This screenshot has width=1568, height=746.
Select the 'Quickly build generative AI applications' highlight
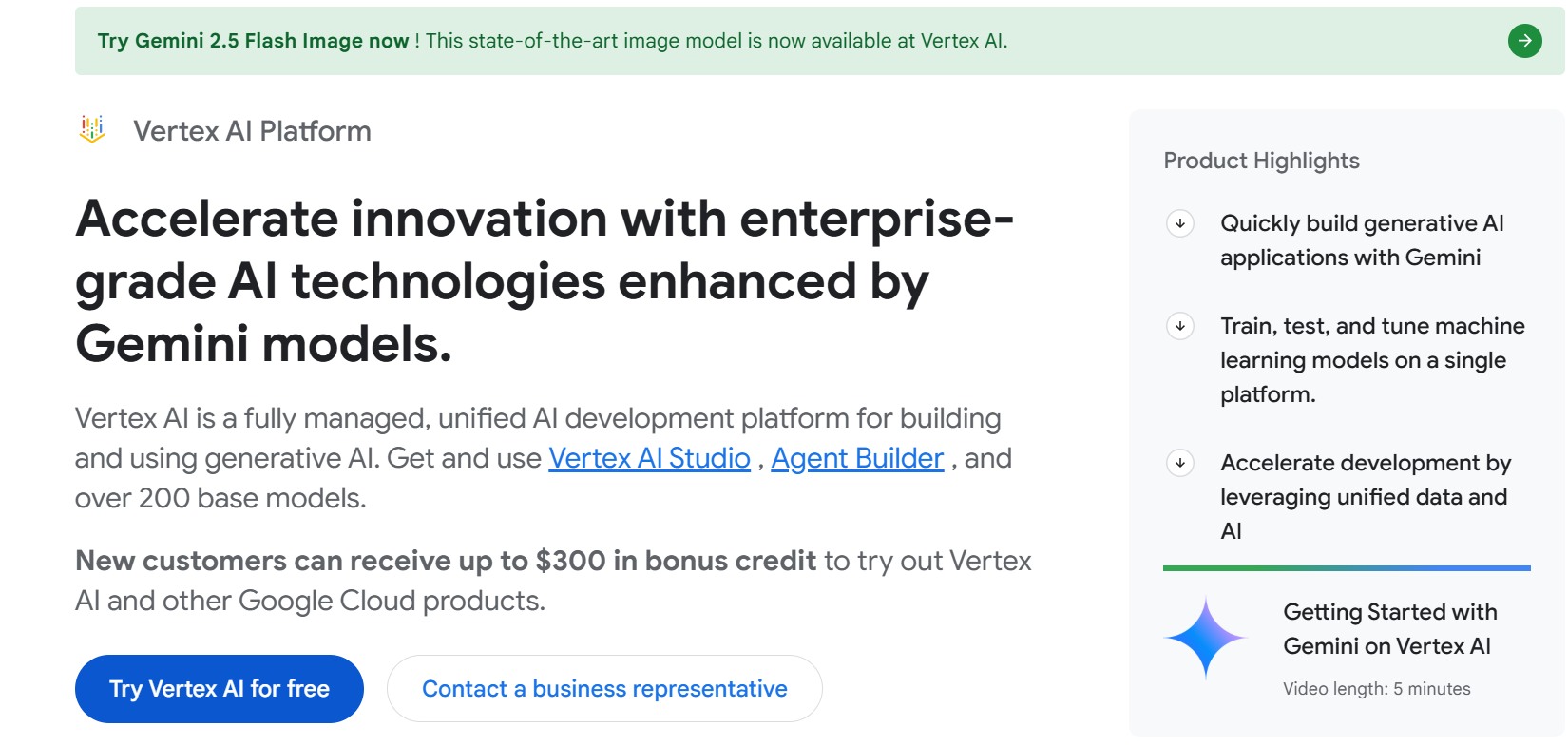coord(1361,239)
